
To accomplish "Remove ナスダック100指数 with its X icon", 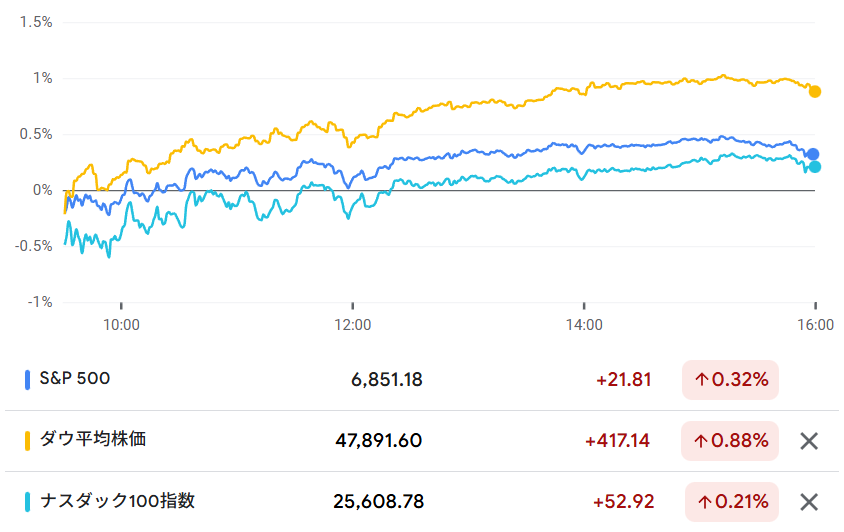I will click(x=809, y=502).
